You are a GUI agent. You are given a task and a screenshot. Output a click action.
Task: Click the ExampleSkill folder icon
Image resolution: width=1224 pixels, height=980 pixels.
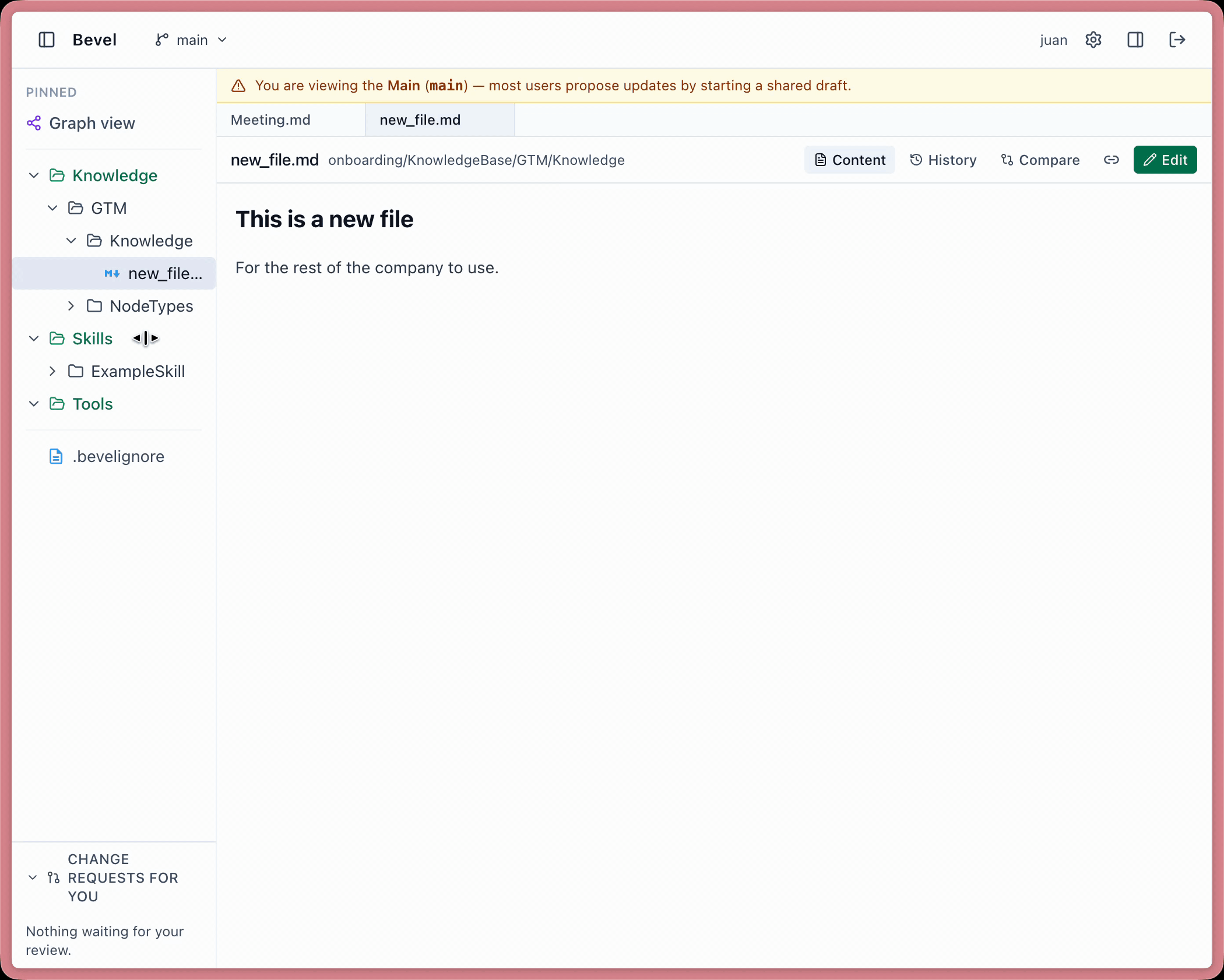(76, 371)
